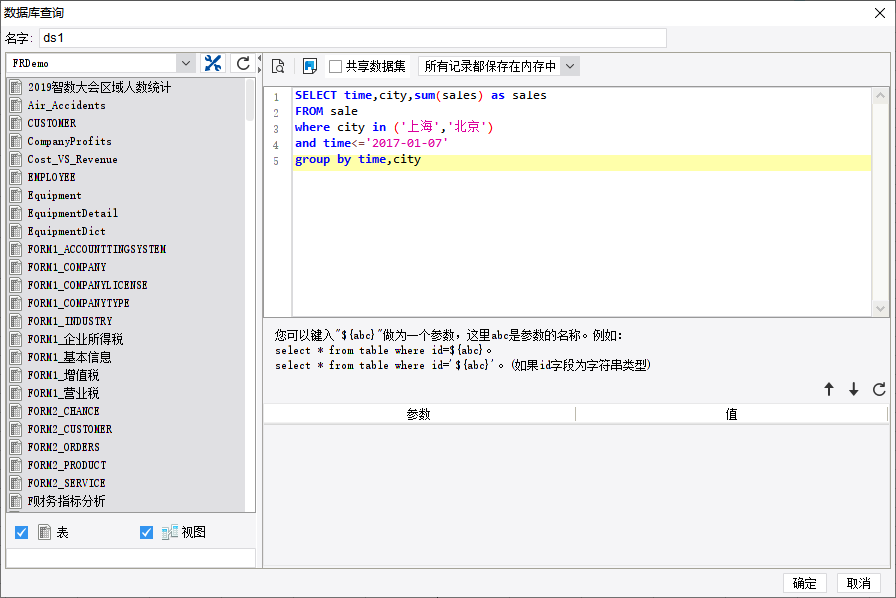Uncheck the 表 filter checkbox
Screen dimensions: 896x598
click(22, 532)
